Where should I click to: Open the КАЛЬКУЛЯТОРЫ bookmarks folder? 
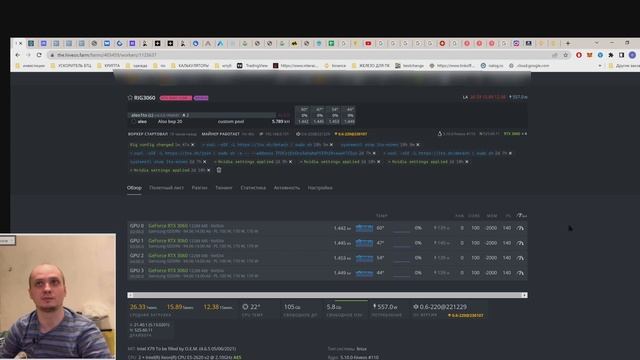tap(190, 65)
